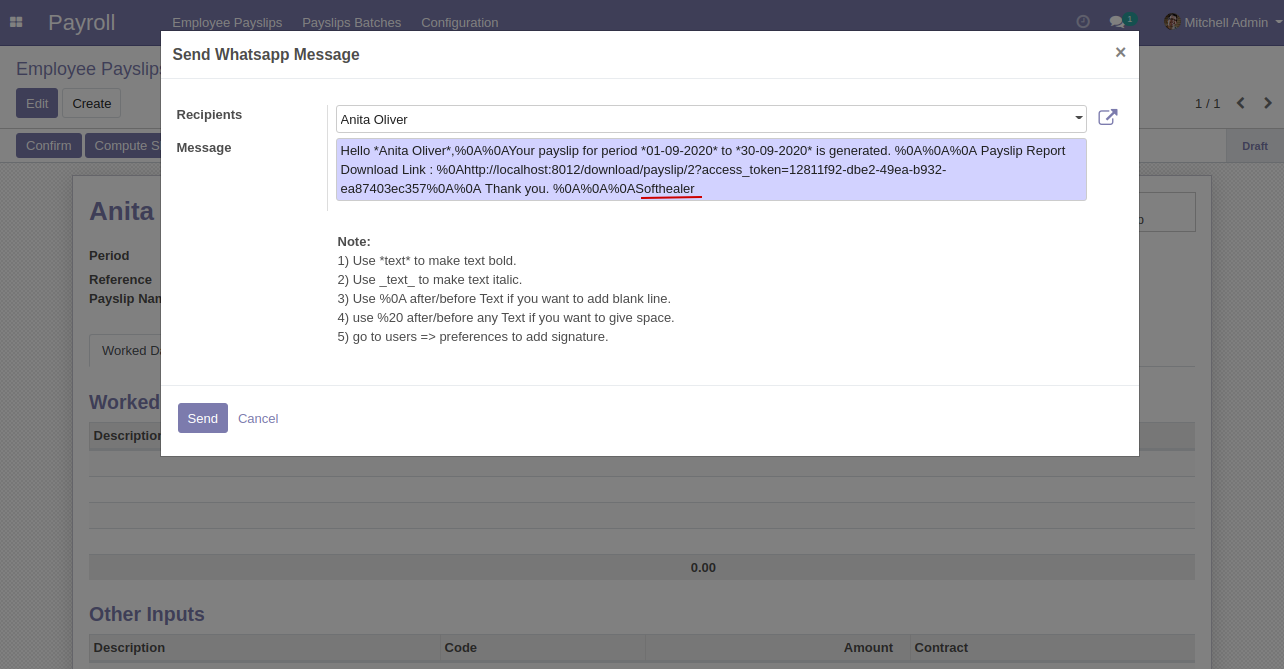Image resolution: width=1284 pixels, height=669 pixels.
Task: Click the Draft status indicator
Action: point(1255,146)
